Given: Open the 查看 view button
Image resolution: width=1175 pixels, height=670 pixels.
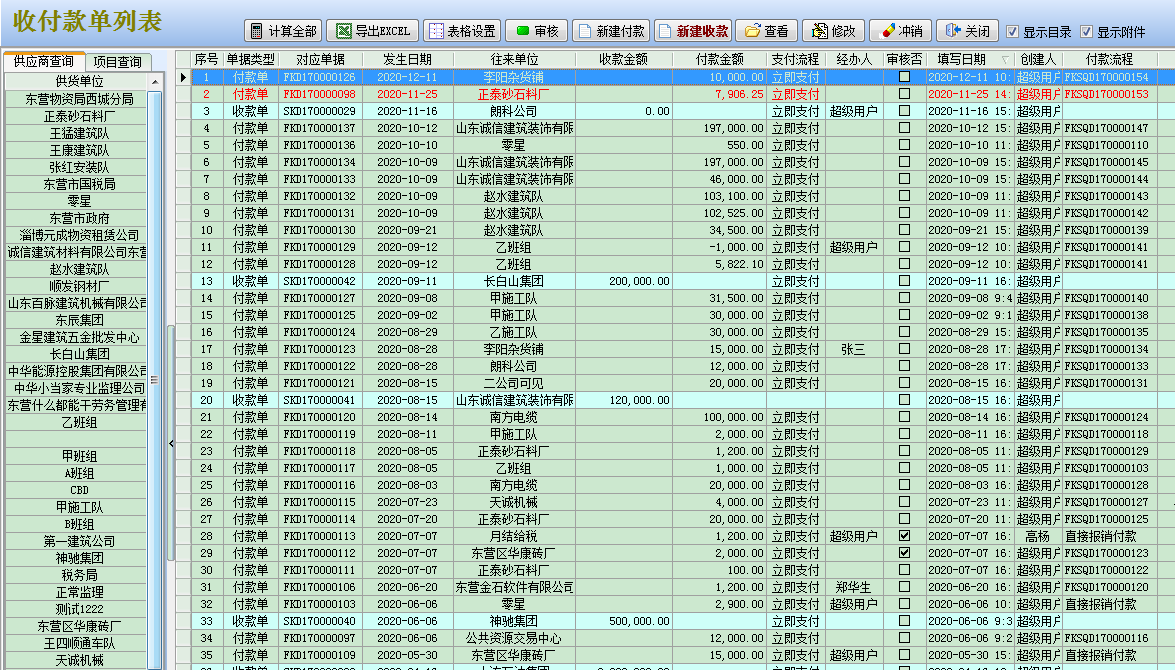Looking at the screenshot, I should (767, 31).
